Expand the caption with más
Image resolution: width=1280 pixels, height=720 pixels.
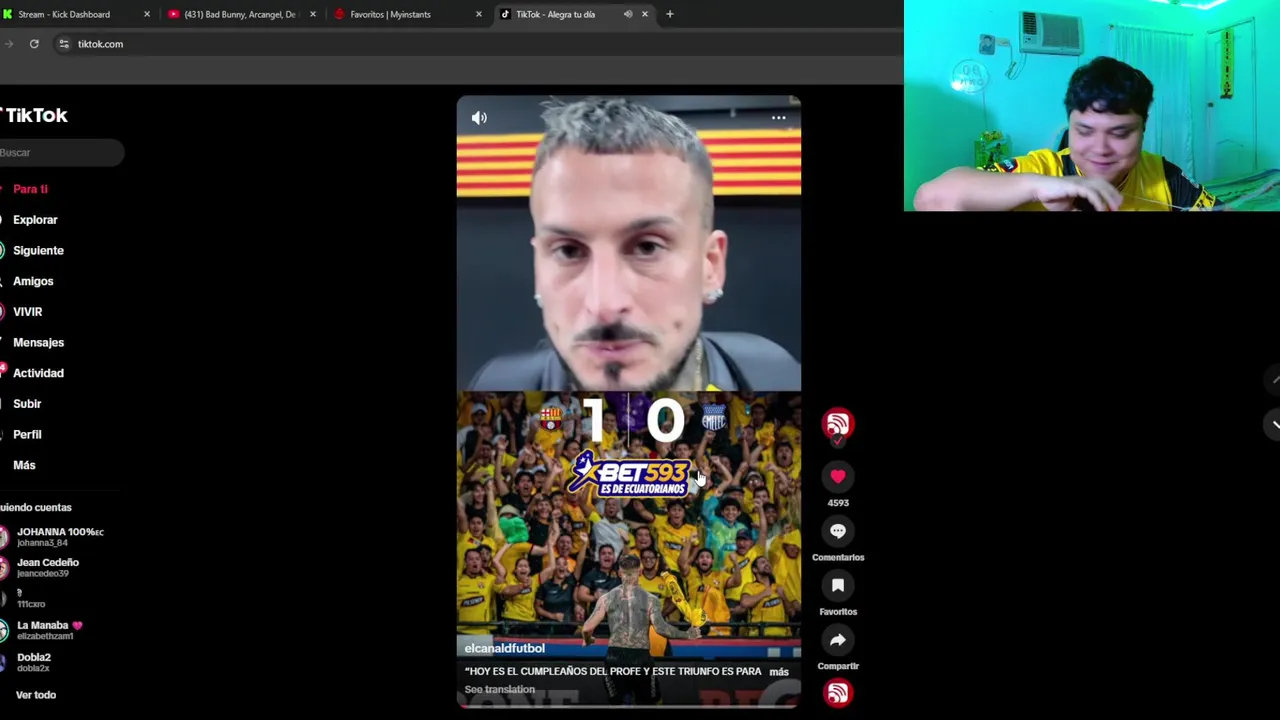779,672
